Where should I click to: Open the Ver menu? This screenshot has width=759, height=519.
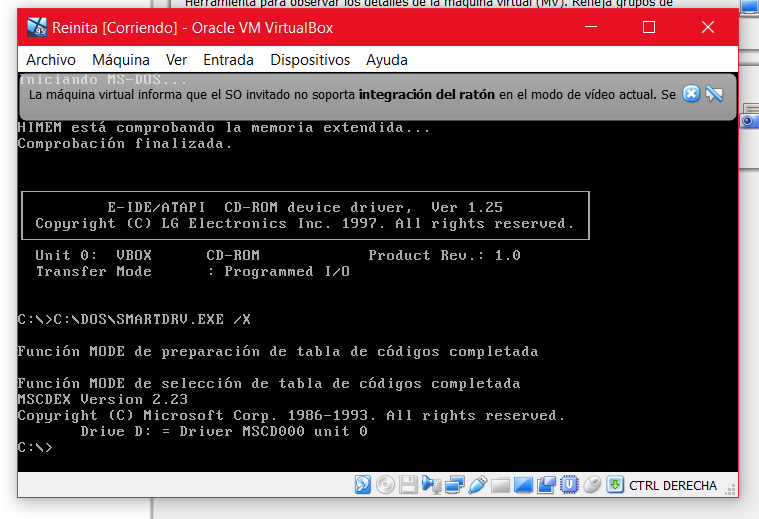[176, 60]
